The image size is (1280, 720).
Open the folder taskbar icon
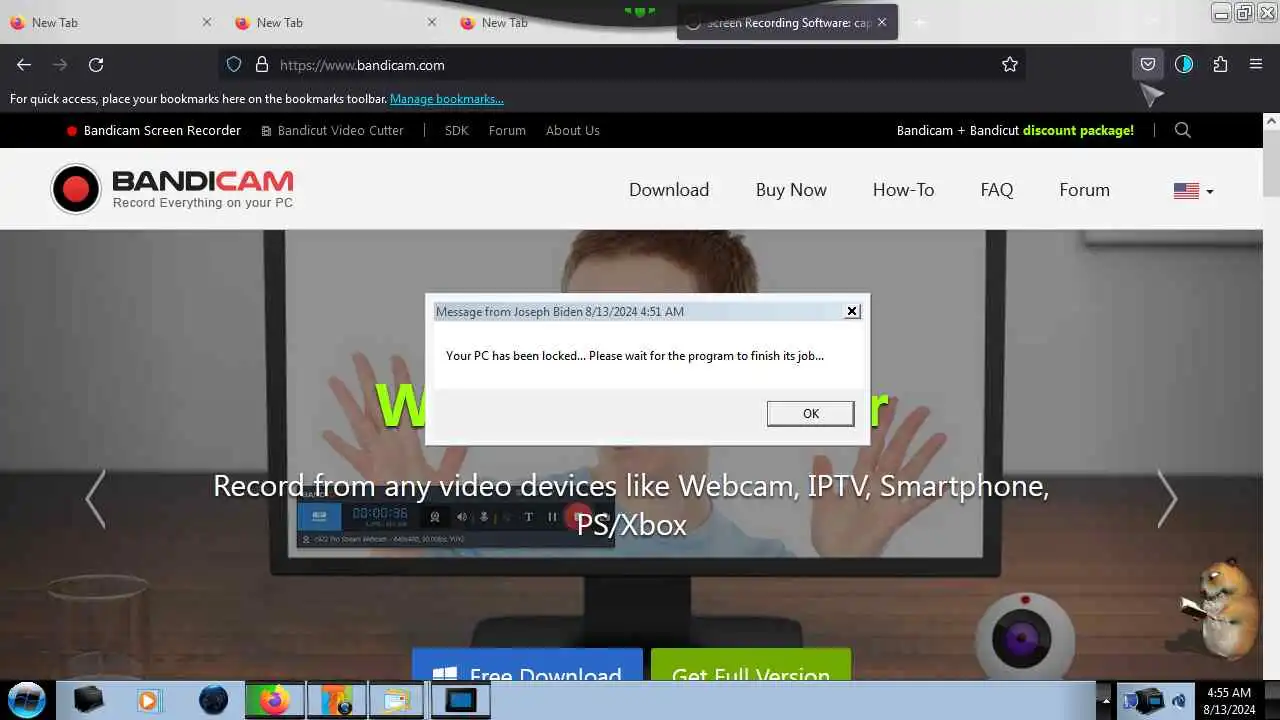tap(397, 700)
